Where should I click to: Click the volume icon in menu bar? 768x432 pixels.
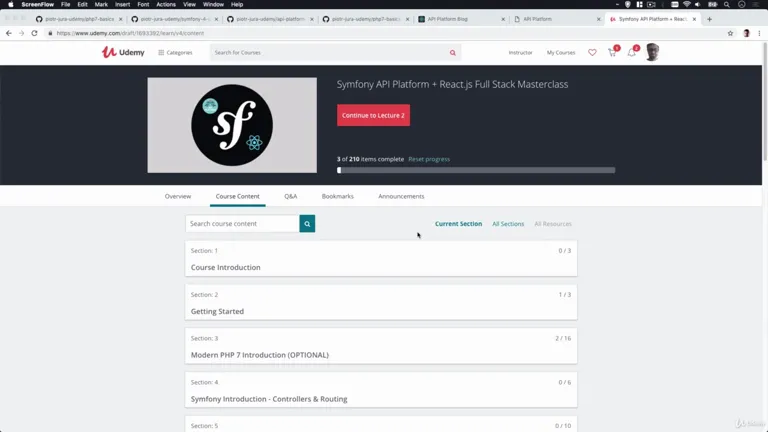coord(697,4)
